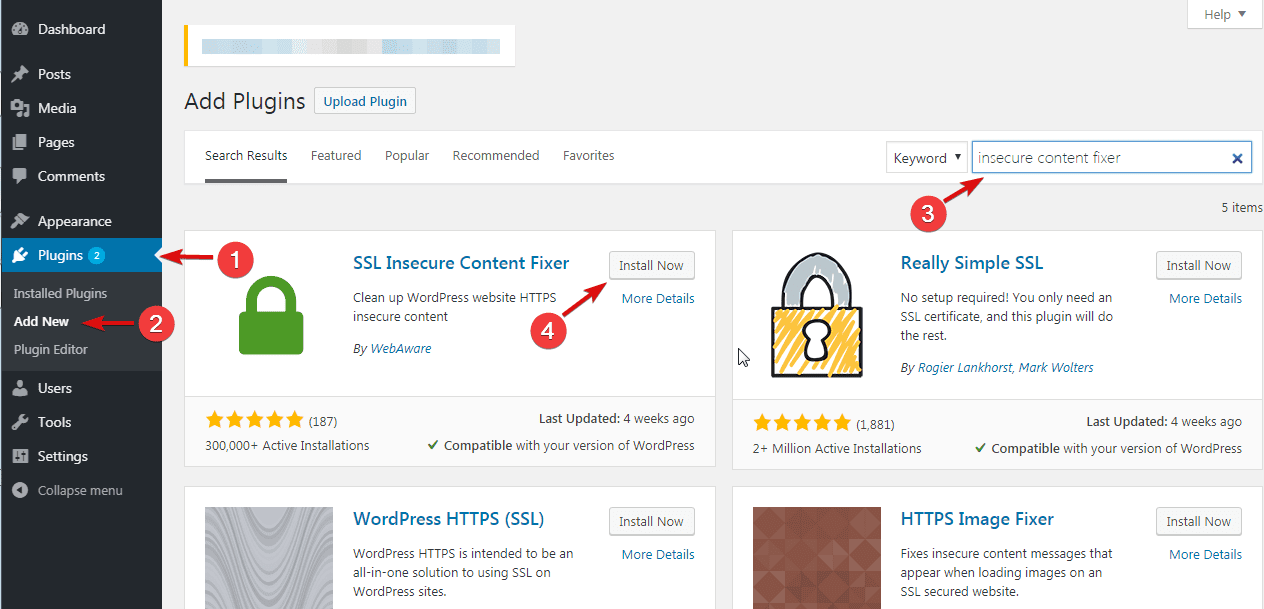Click the Settings sliders icon
Viewport: 1264px width, 609px height.
20,456
